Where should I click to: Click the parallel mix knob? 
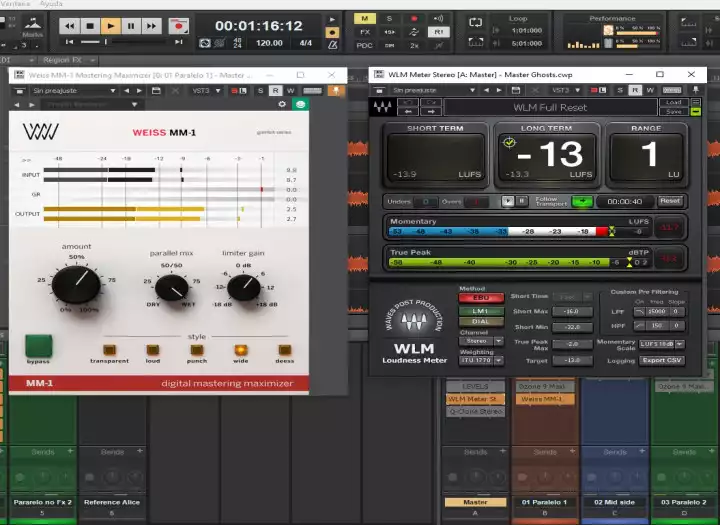(172, 288)
